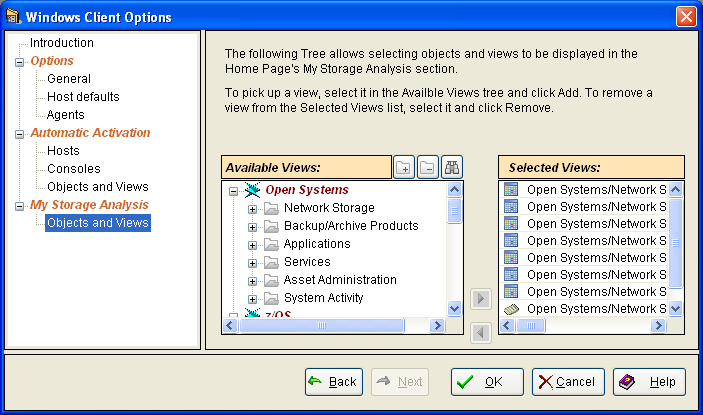This screenshot has width=703, height=415.
Task: Open the Introduction page
Action: [62, 43]
